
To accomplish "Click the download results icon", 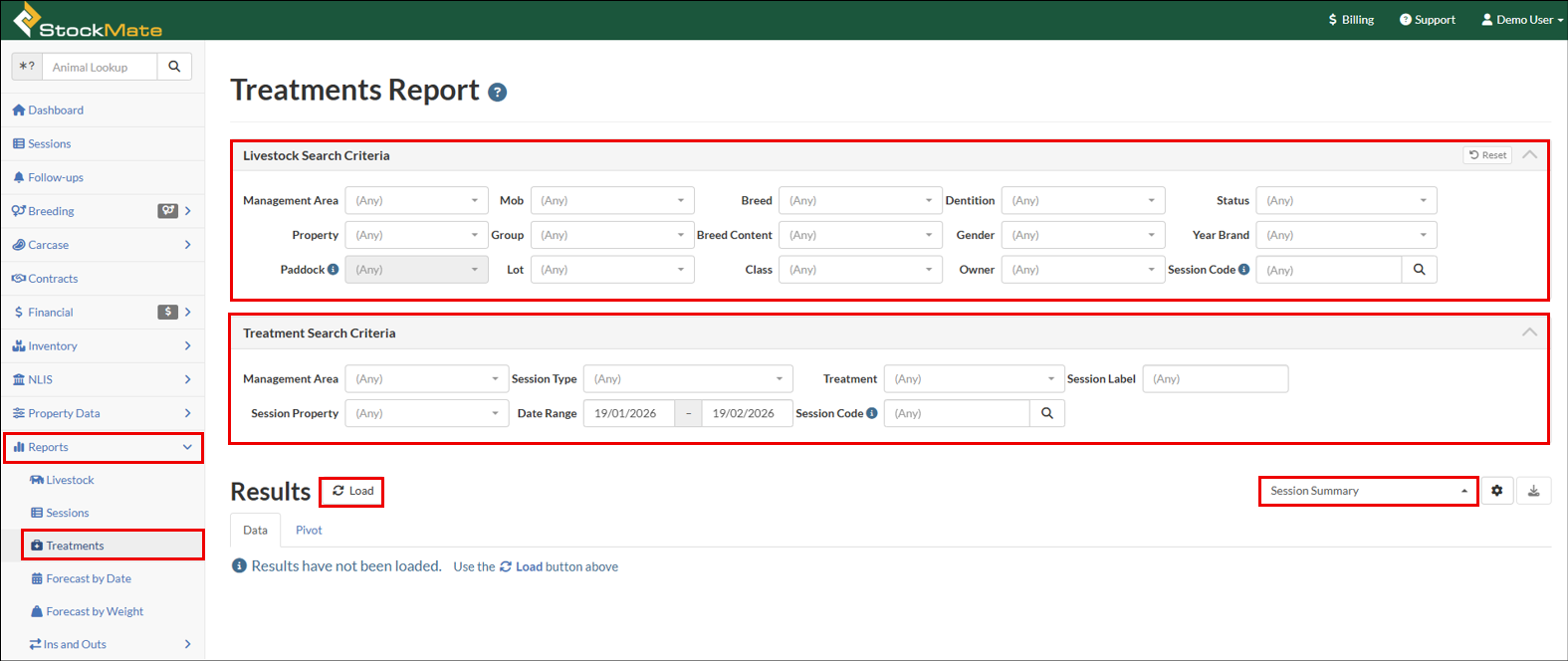I will click(1533, 491).
